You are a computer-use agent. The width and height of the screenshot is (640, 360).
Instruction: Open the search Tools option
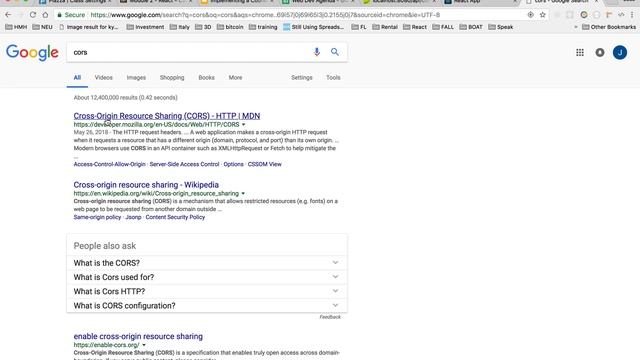[x=333, y=78]
